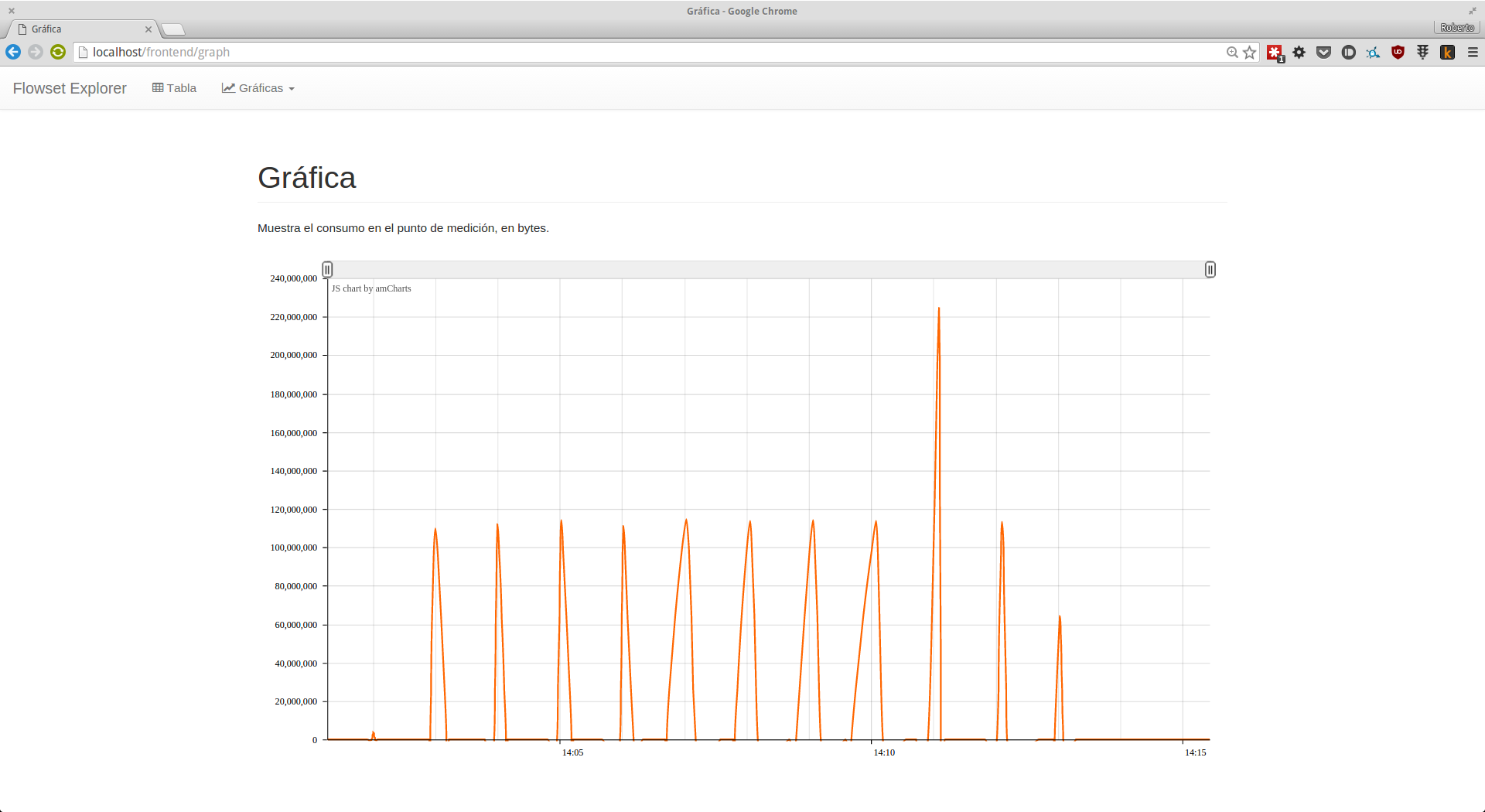The width and height of the screenshot is (1485, 812).
Task: Click the traffic light extension icon
Action: (1423, 53)
